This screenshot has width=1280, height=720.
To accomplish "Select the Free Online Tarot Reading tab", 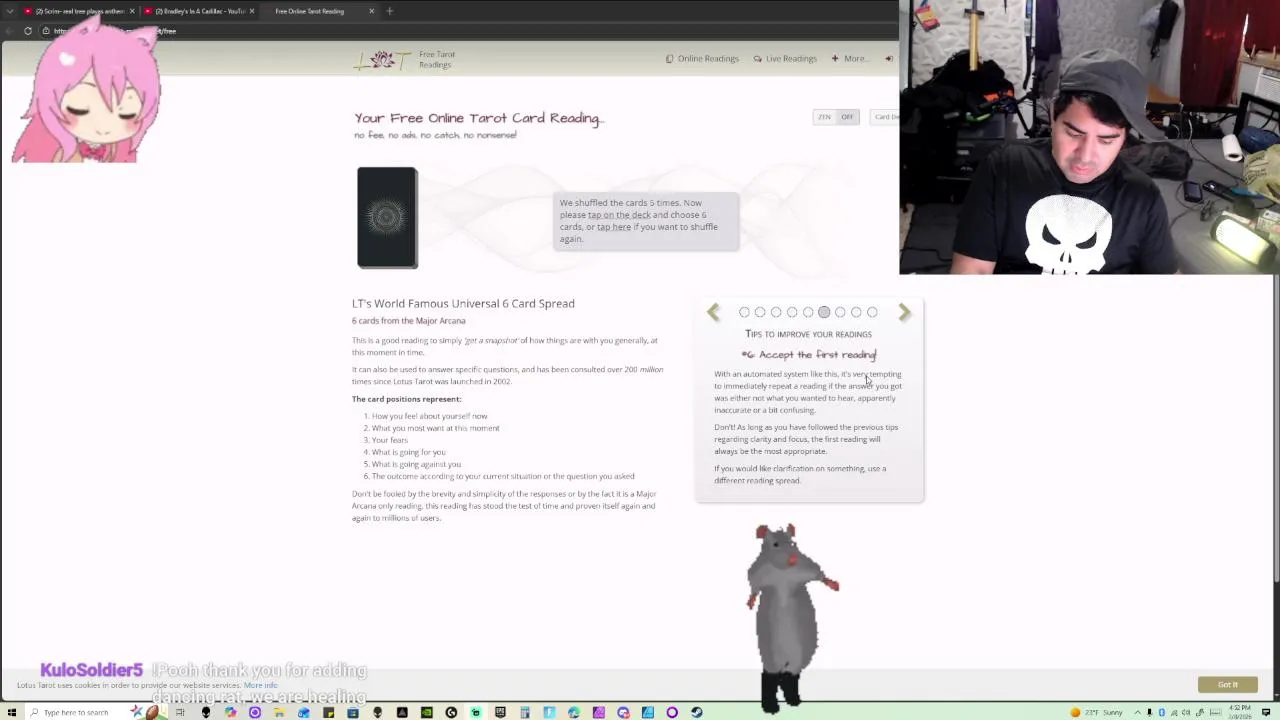I will pyautogui.click(x=318, y=11).
